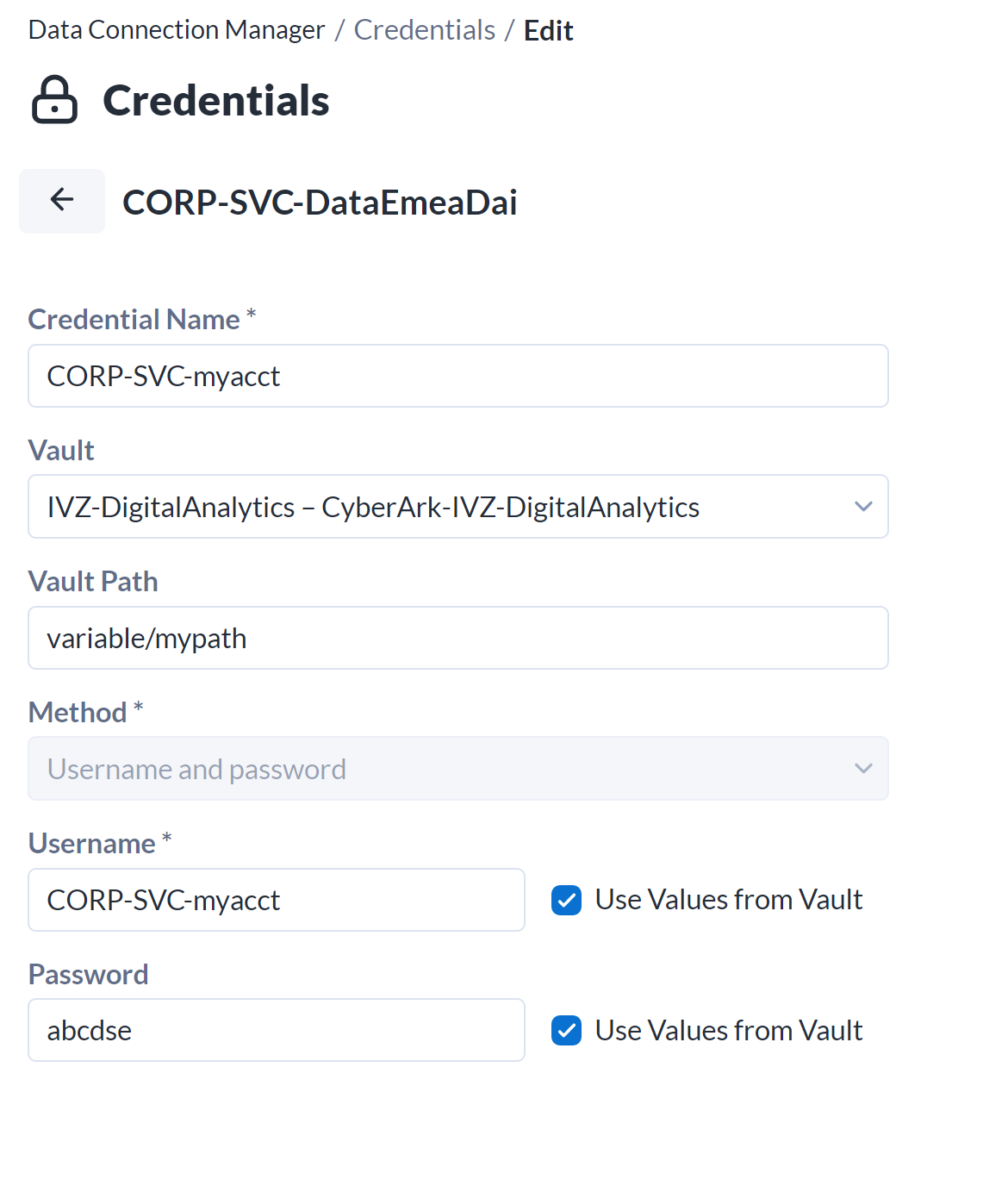Open the Method selector showing Username and password
The width and height of the screenshot is (1008, 1192).
coord(457,768)
